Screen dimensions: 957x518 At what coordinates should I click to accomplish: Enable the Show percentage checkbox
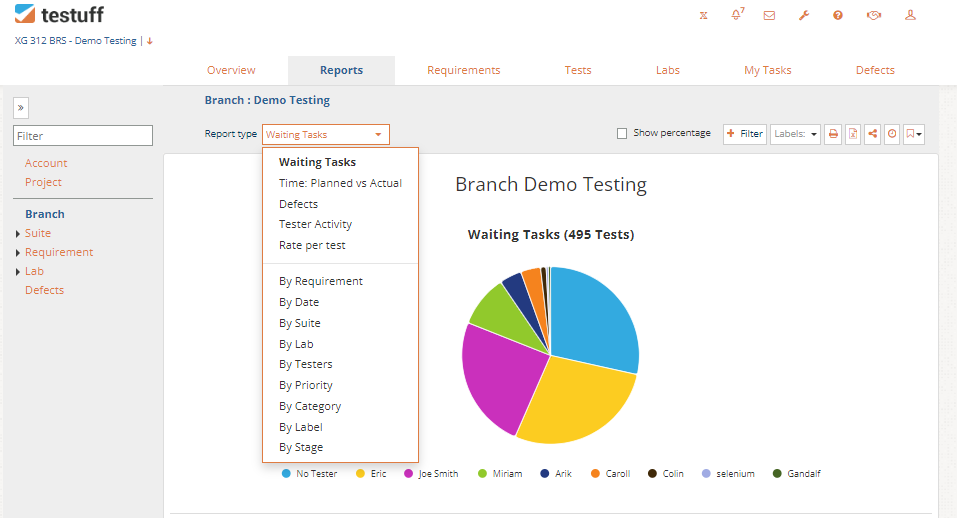click(622, 134)
